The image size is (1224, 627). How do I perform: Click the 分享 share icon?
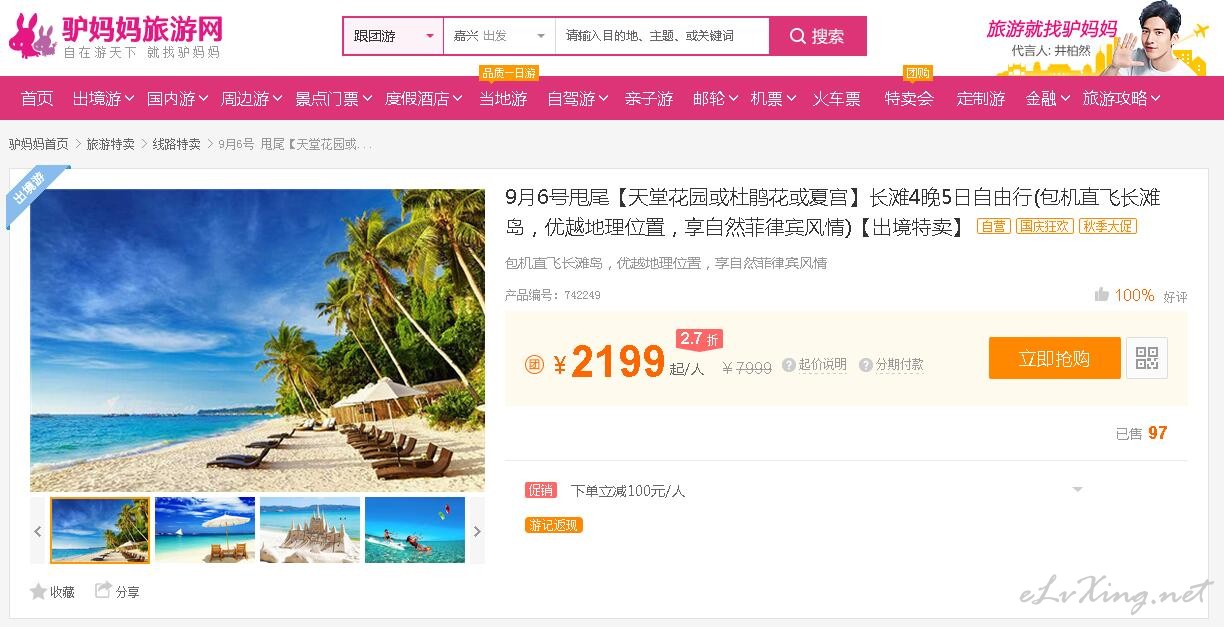(103, 590)
